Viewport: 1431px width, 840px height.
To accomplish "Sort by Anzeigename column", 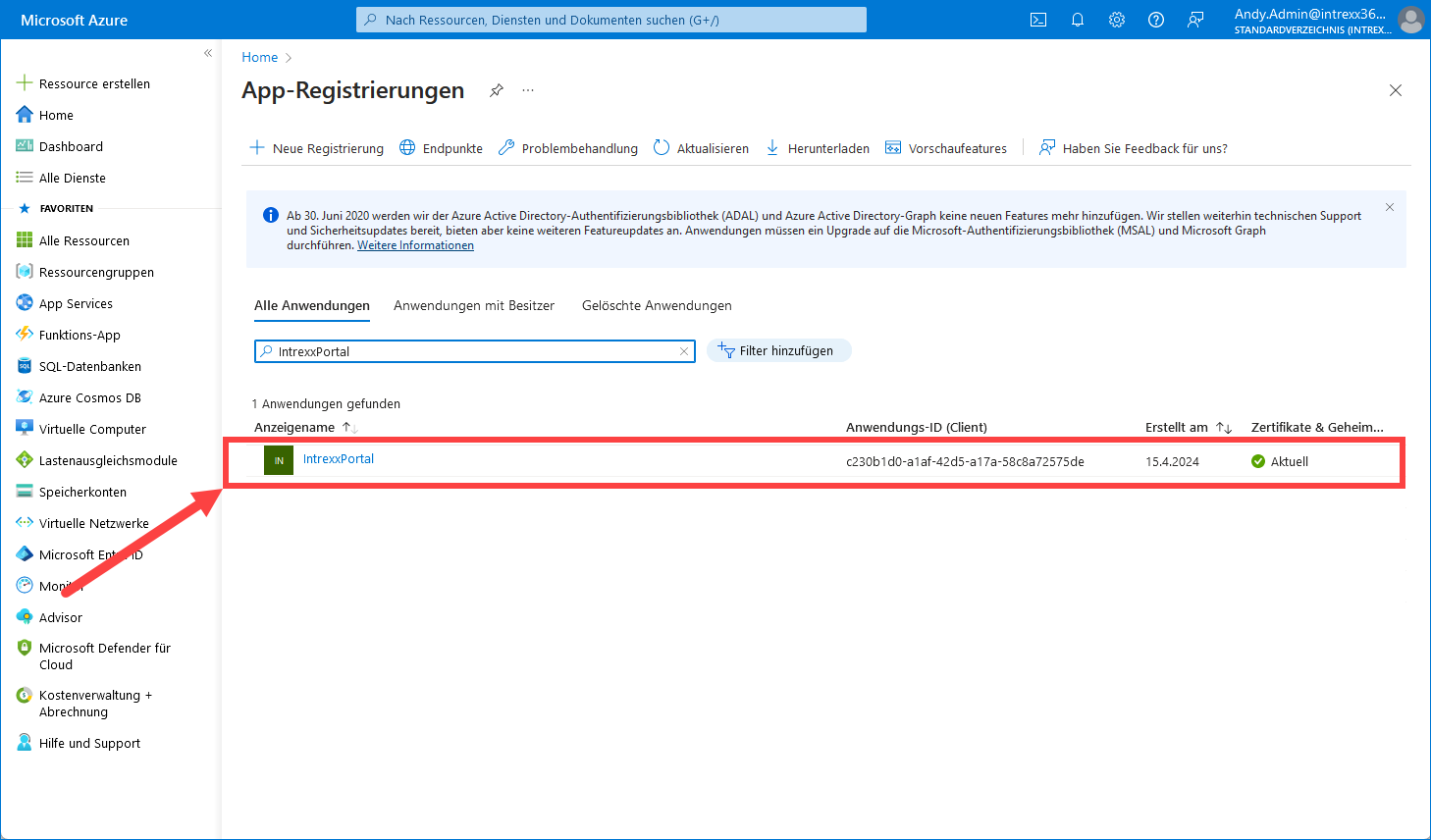I will (x=305, y=427).
